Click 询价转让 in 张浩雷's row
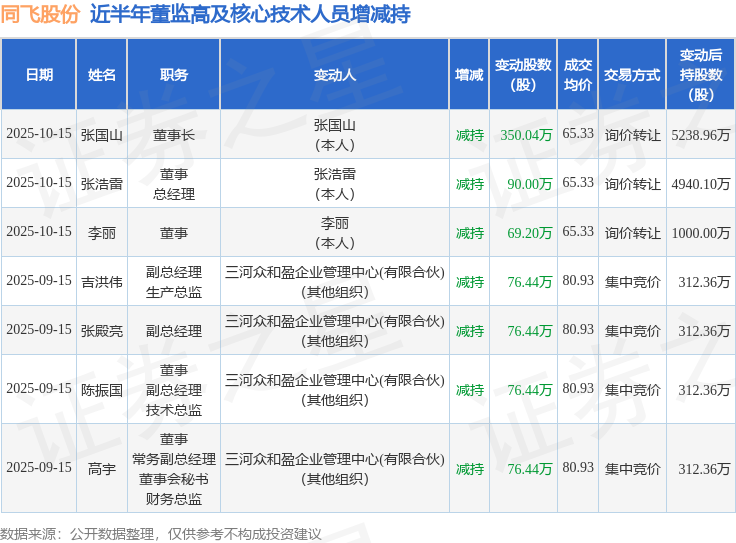The width and height of the screenshot is (736, 543). 632,184
